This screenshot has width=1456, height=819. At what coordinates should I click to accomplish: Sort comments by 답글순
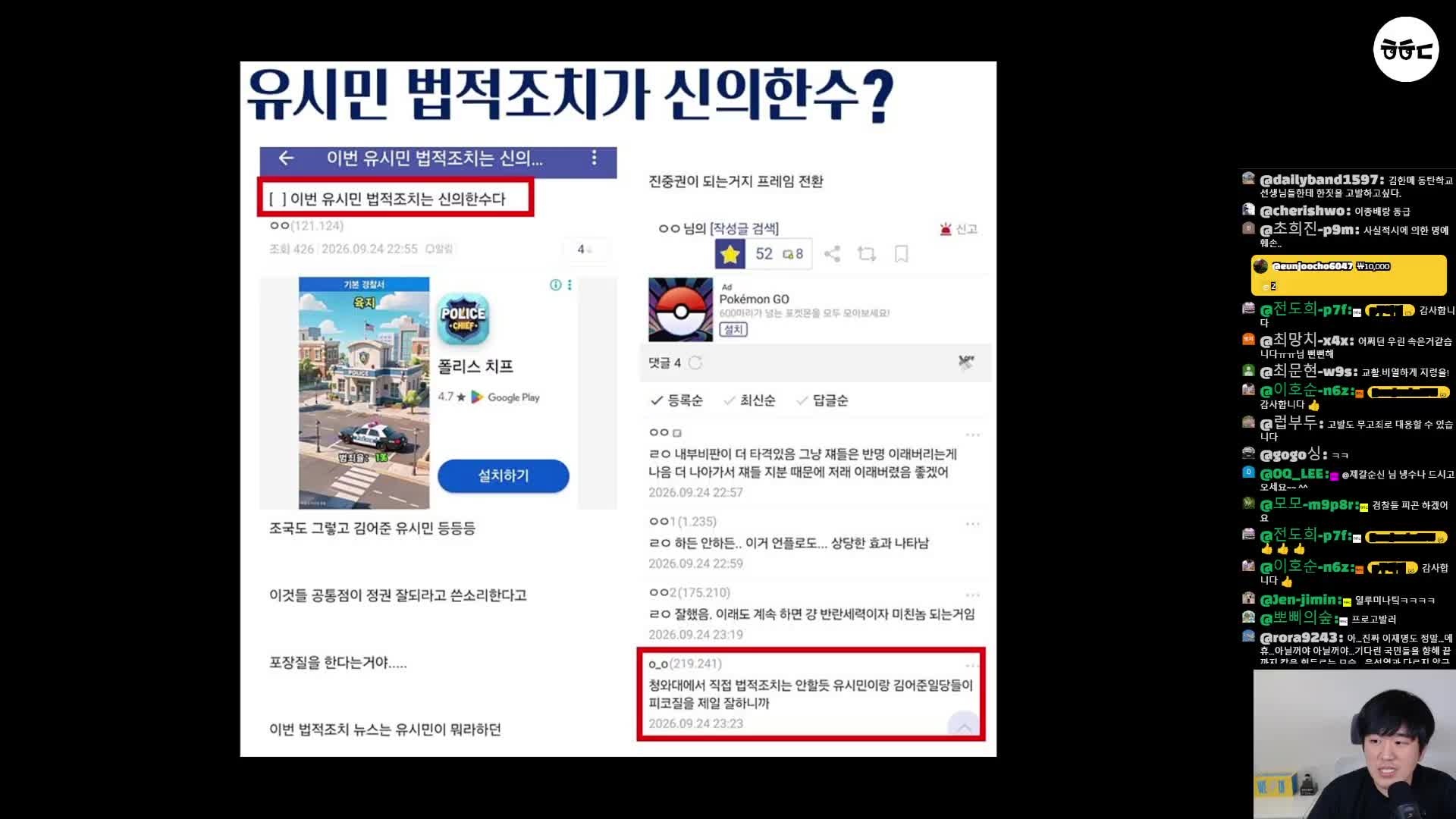[822, 400]
